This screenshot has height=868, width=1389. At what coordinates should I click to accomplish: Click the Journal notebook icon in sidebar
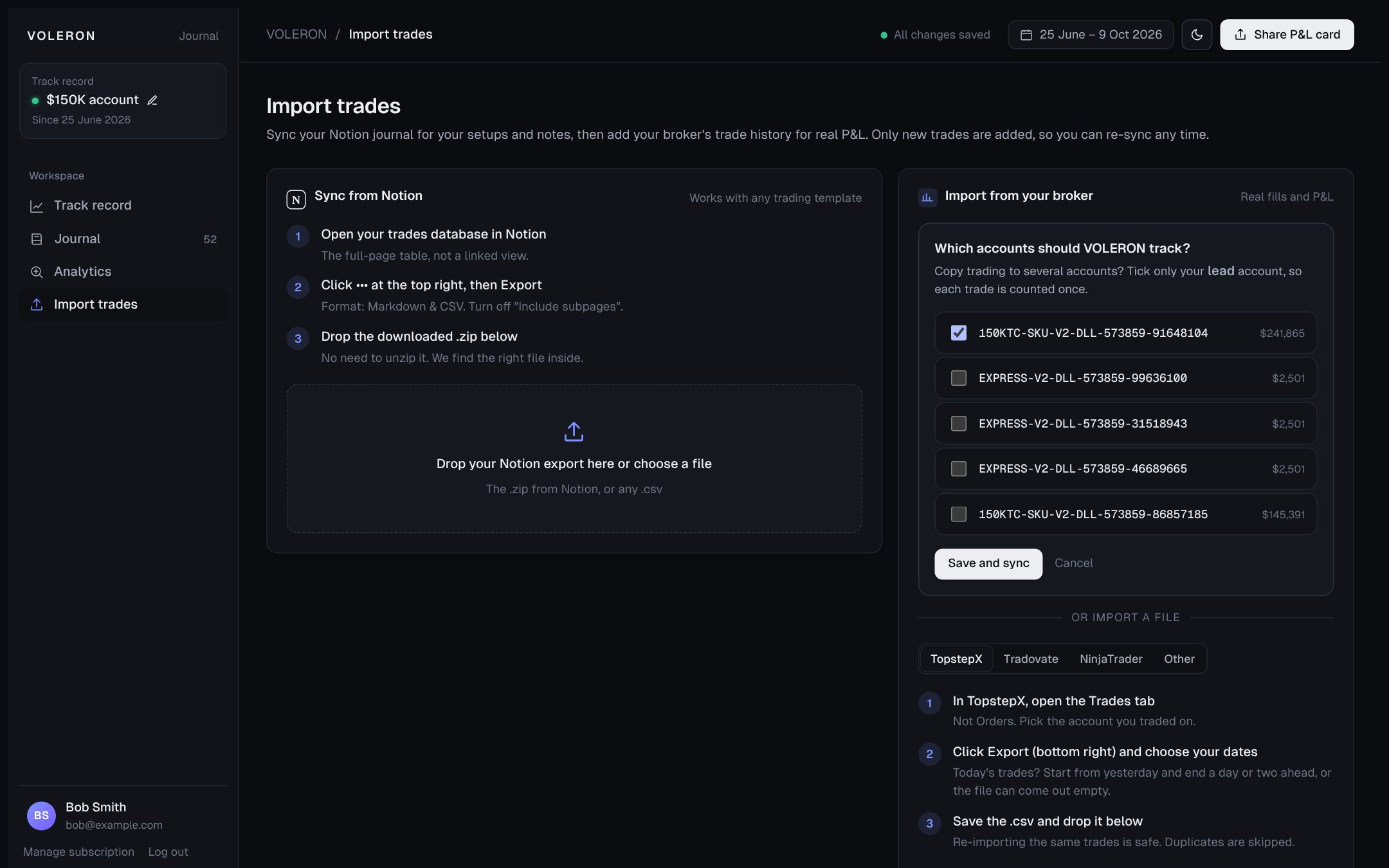(x=37, y=239)
